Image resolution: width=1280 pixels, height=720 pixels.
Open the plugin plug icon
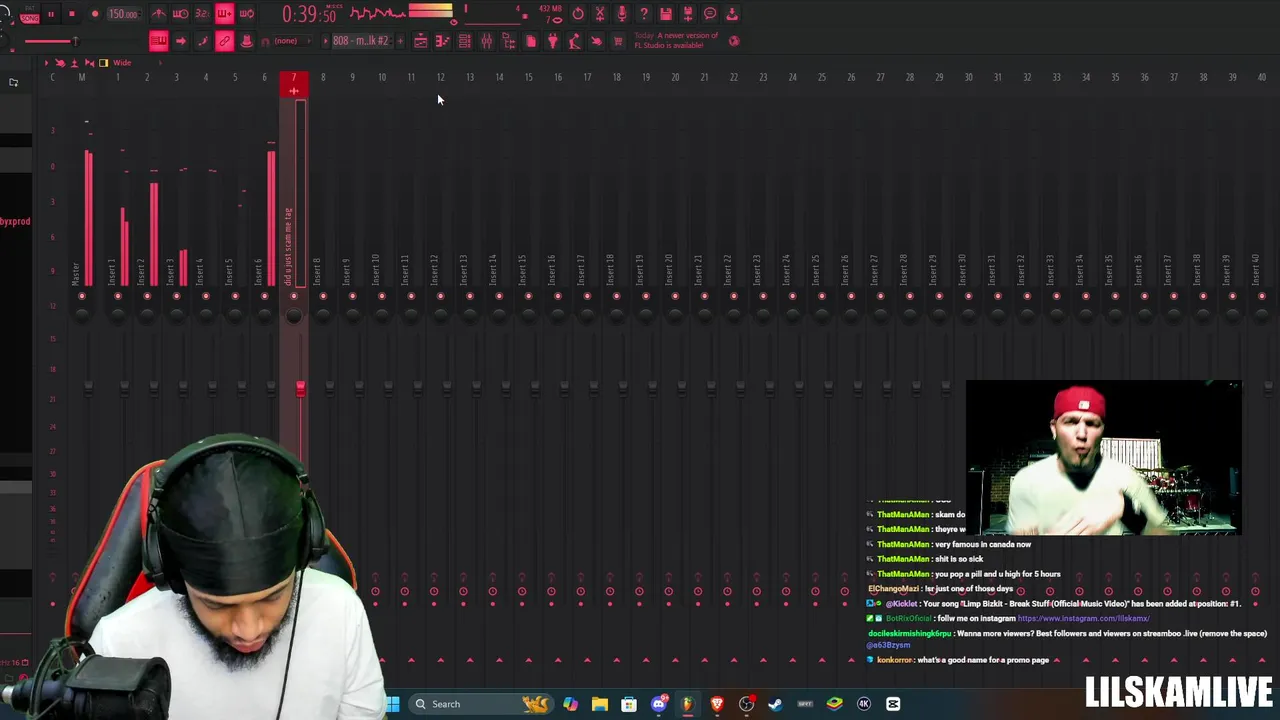pyautogui.click(x=553, y=41)
